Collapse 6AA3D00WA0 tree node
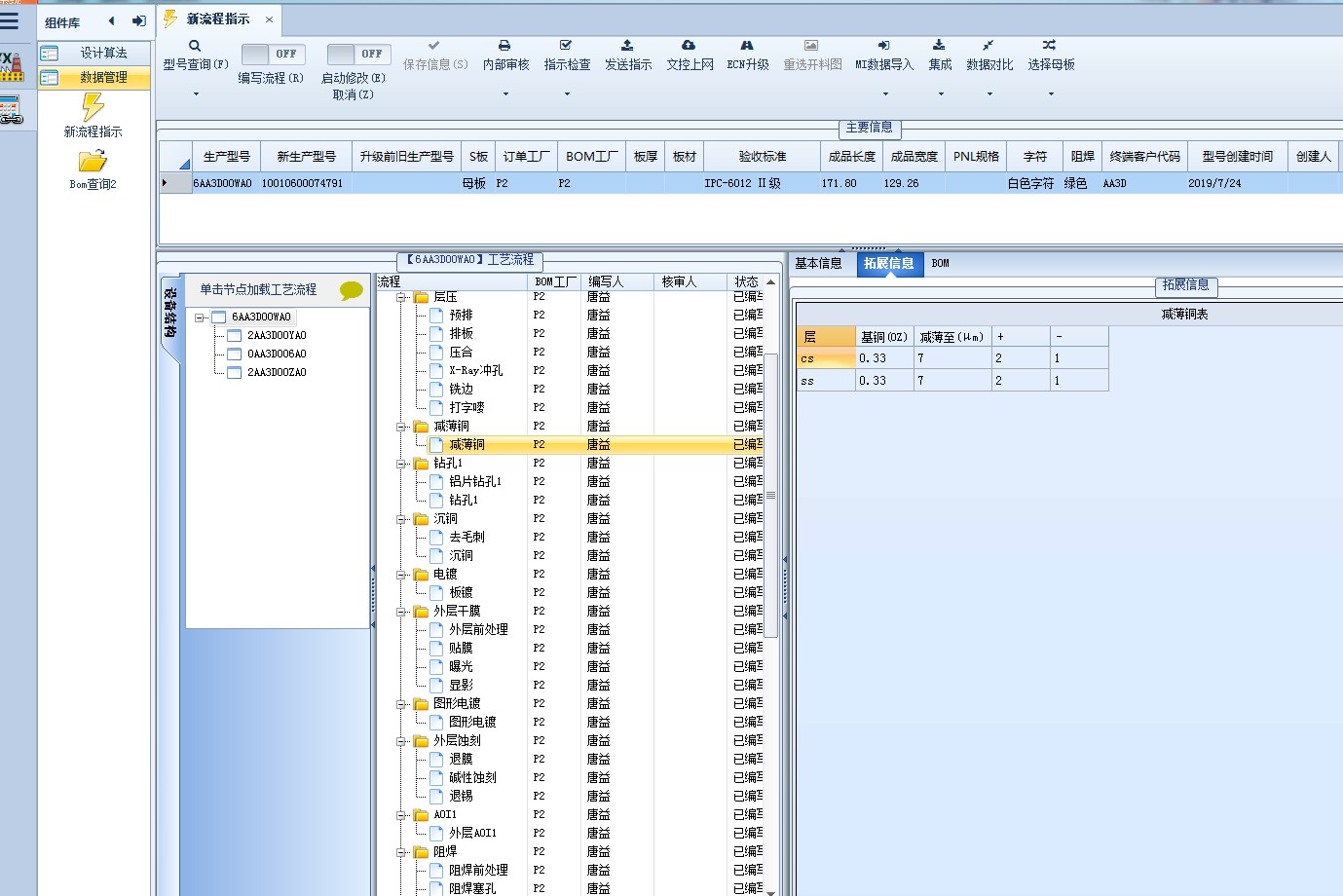The height and width of the screenshot is (896, 1343). [200, 317]
